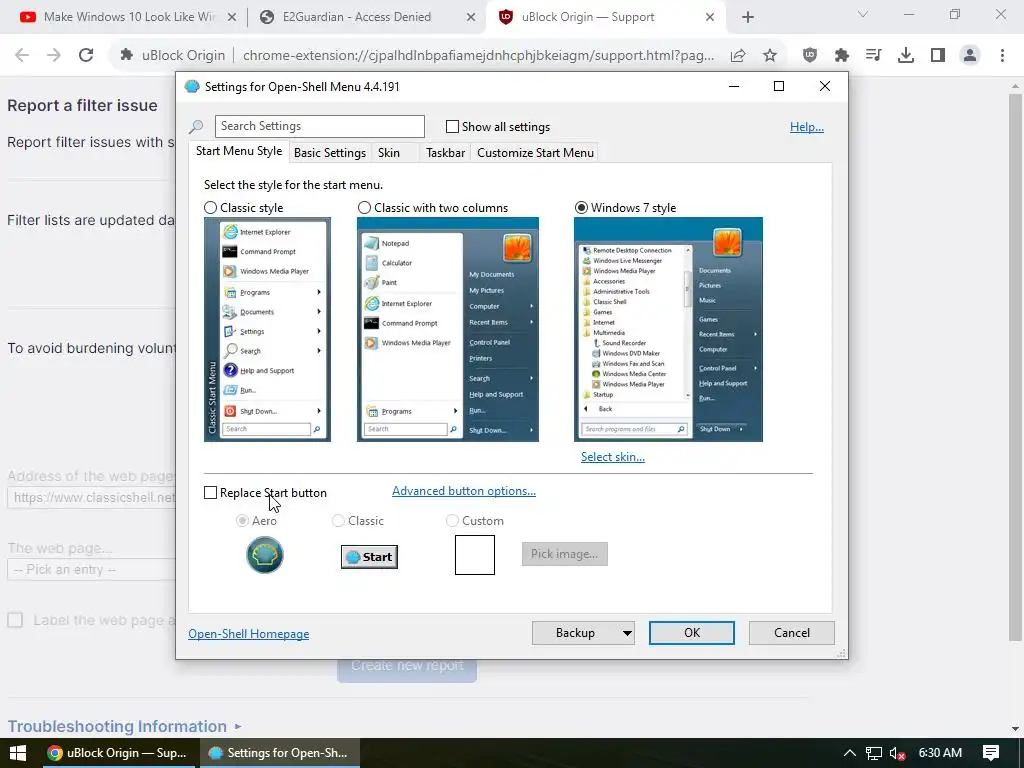Check Replace Start button checkbox
Screen dimensions: 1024x768
click(210, 492)
